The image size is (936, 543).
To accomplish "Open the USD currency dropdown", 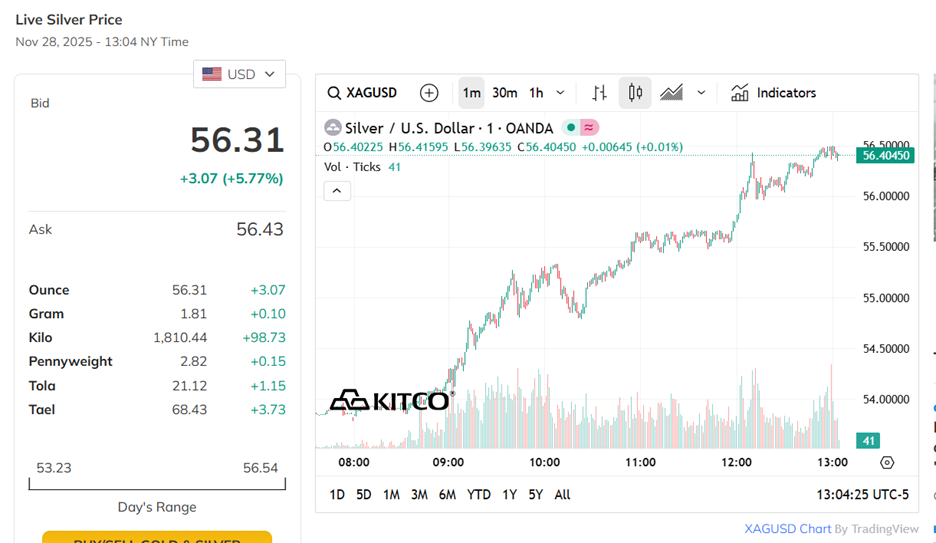I will coord(239,74).
